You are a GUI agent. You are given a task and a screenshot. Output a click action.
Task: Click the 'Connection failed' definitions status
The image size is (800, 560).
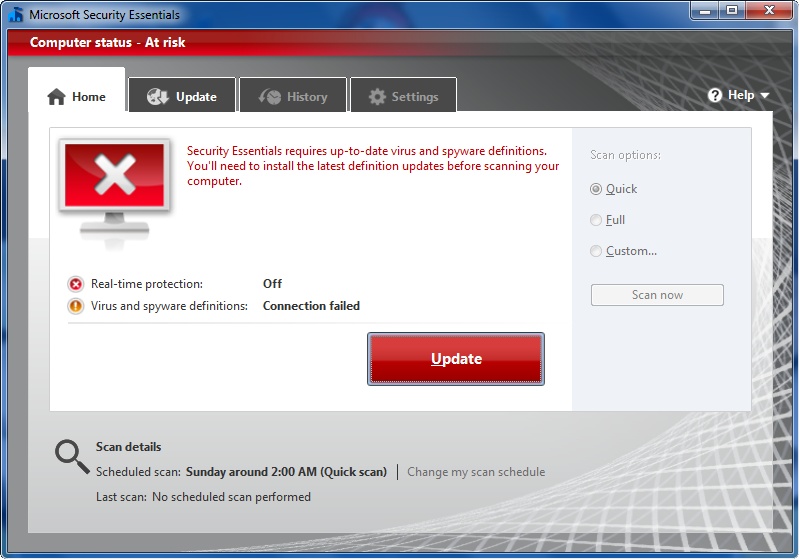tap(311, 306)
